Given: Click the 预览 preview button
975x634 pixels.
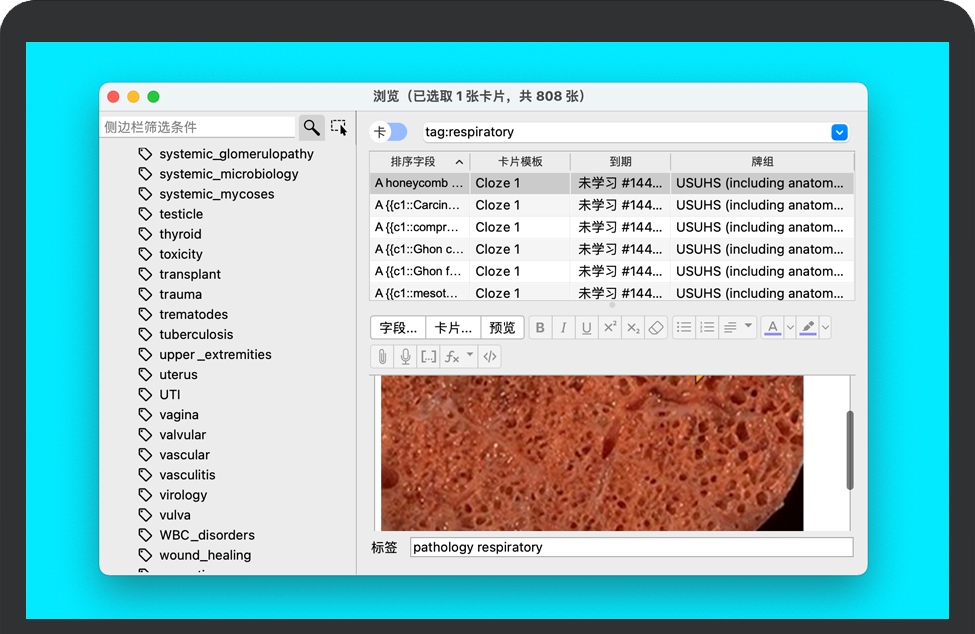Looking at the screenshot, I should 502,328.
